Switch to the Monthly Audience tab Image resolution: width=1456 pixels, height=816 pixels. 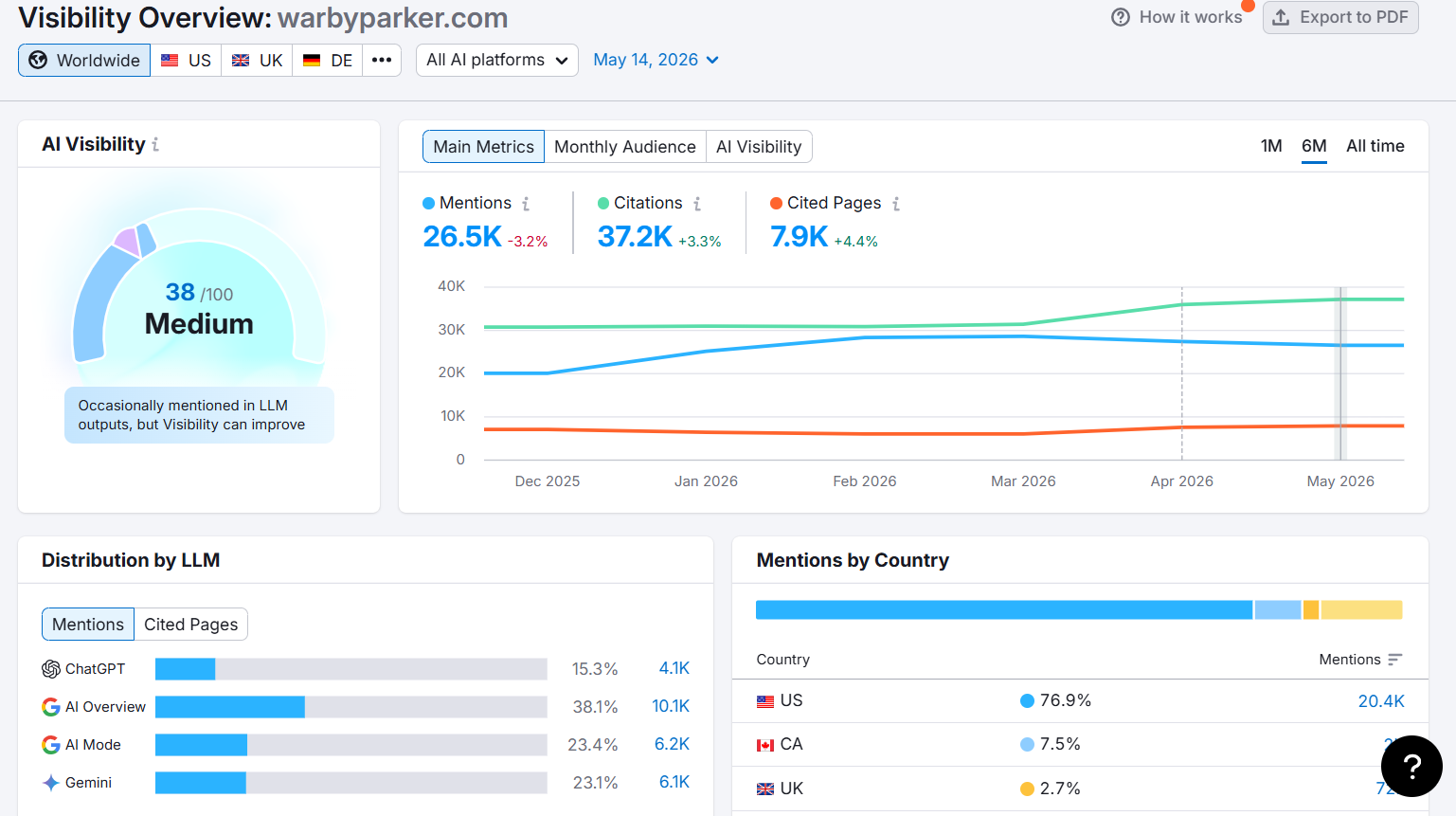(625, 147)
